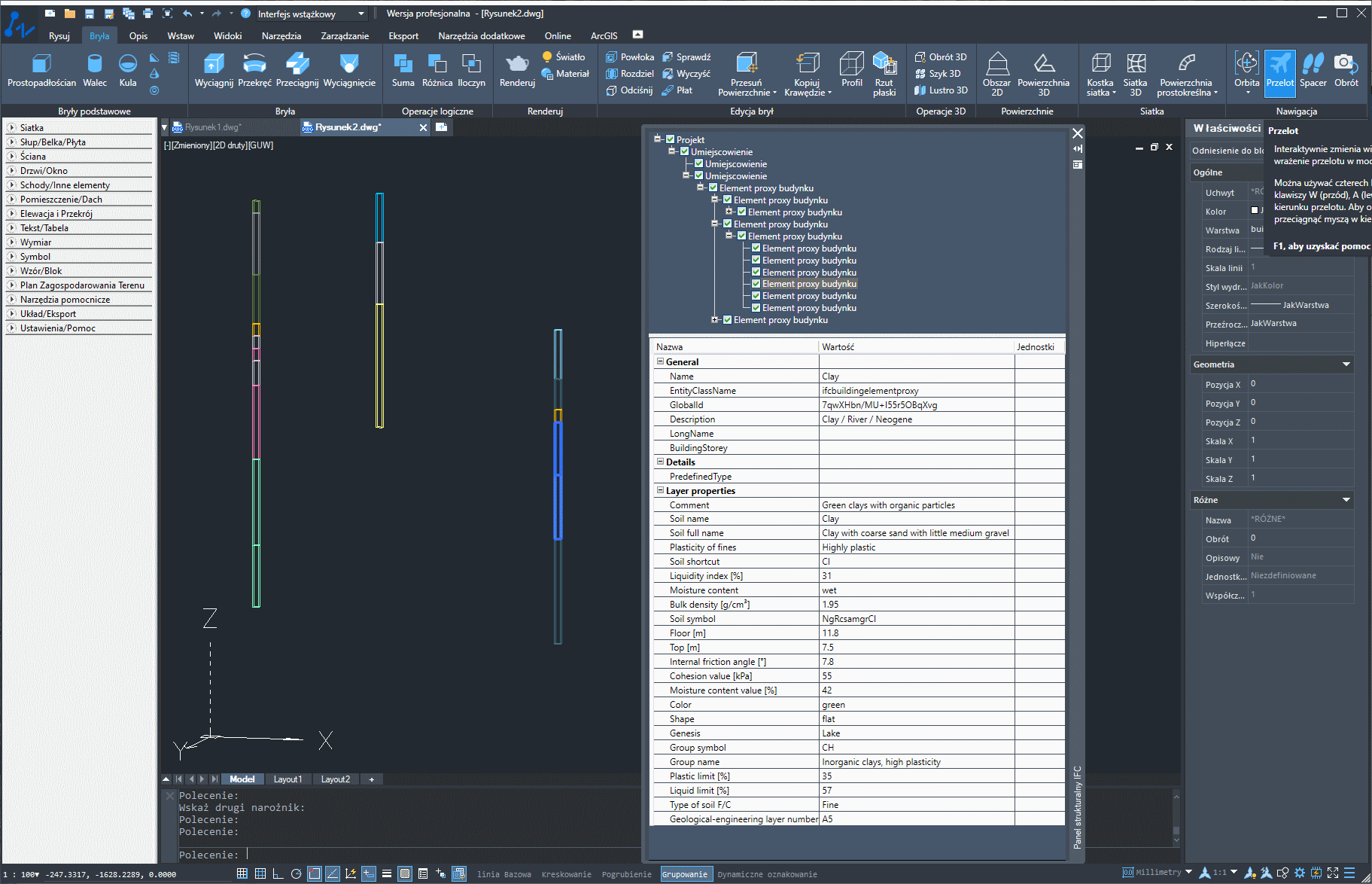
Task: Open the Rysuj ribbon tab
Action: pos(59,35)
